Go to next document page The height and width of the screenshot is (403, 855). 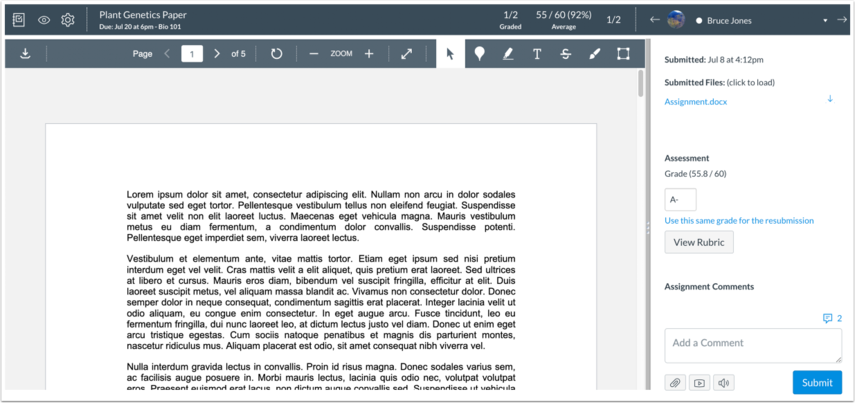click(217, 54)
